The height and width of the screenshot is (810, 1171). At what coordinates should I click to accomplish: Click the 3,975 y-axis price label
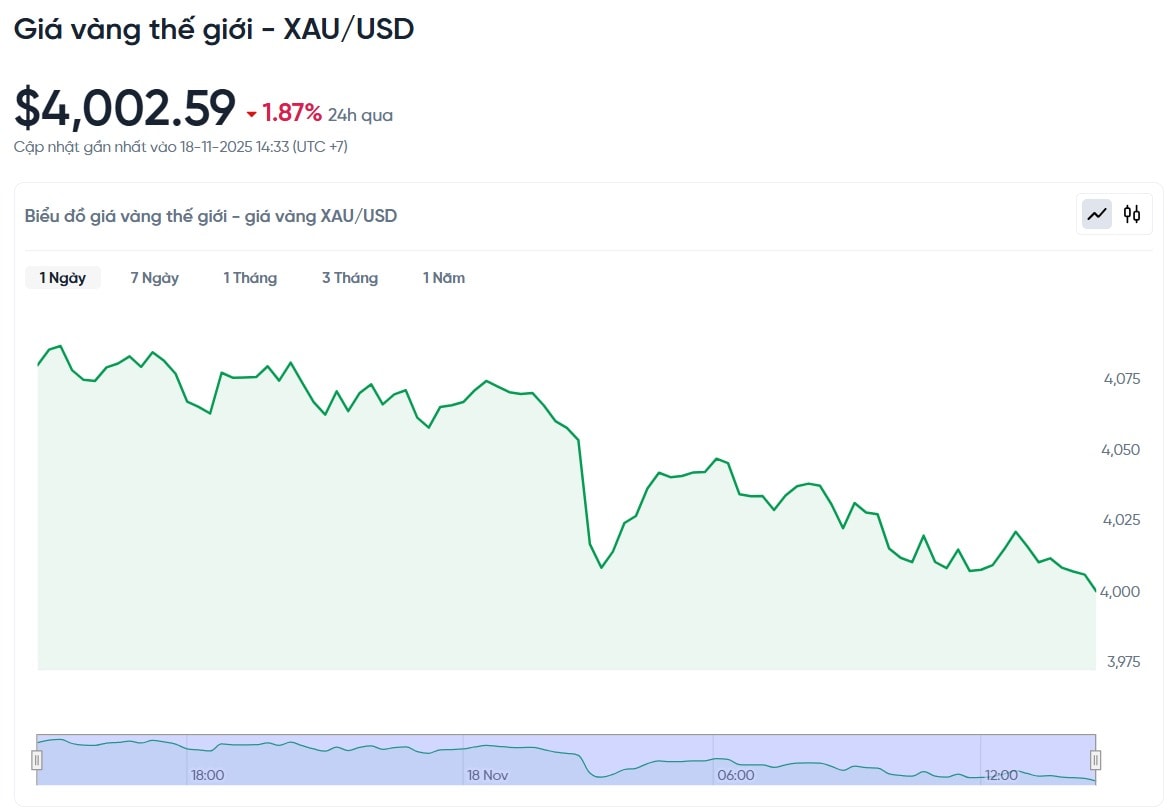(x=1123, y=662)
